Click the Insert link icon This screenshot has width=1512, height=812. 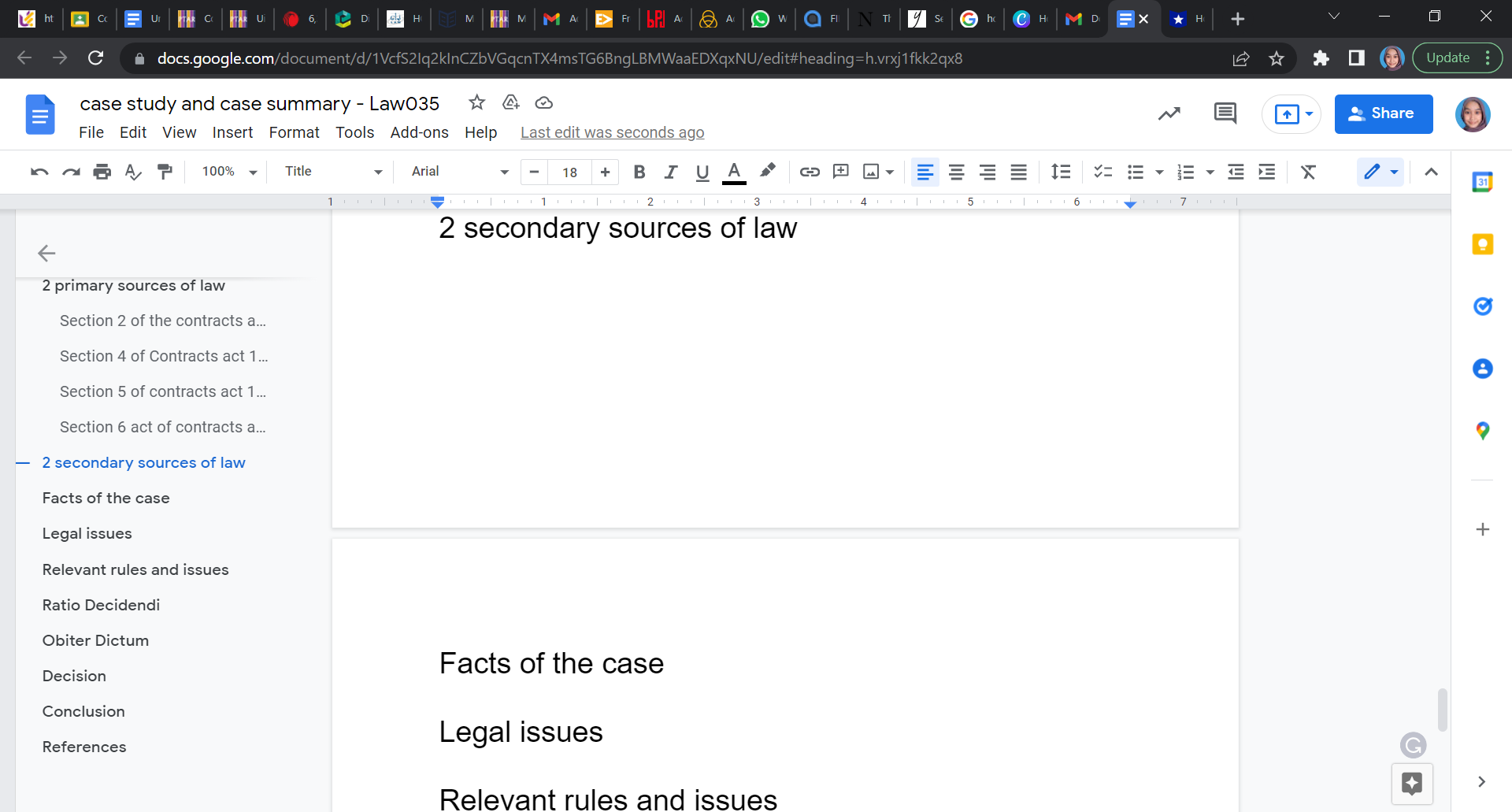click(x=810, y=172)
